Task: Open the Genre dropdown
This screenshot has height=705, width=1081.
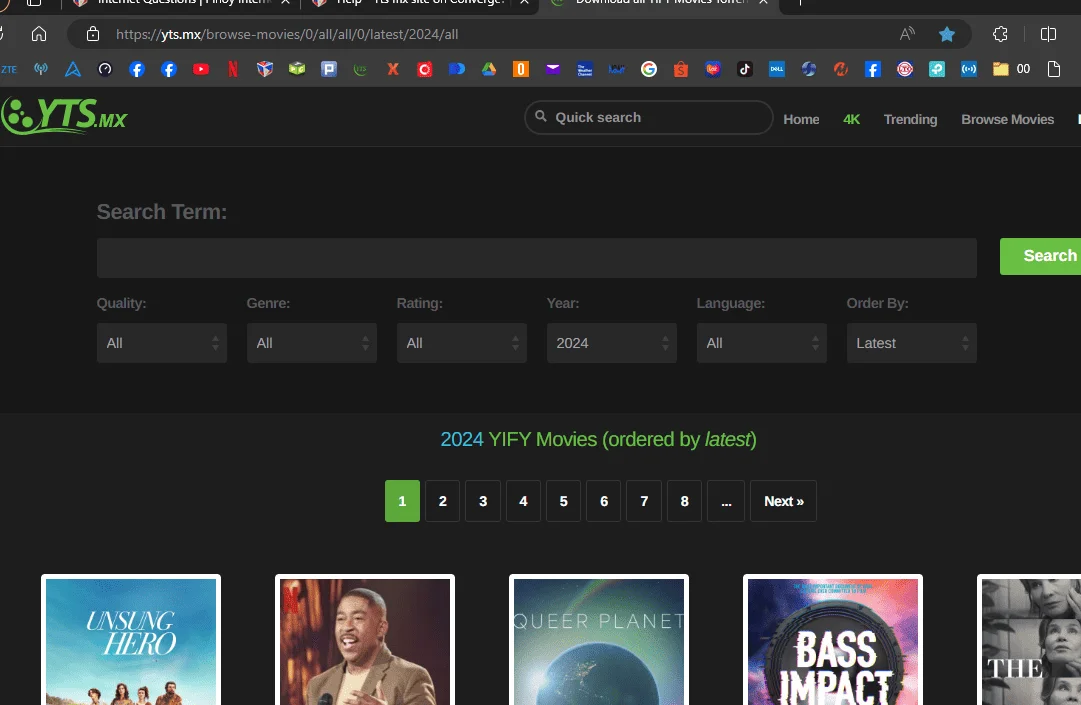Action: click(x=312, y=343)
